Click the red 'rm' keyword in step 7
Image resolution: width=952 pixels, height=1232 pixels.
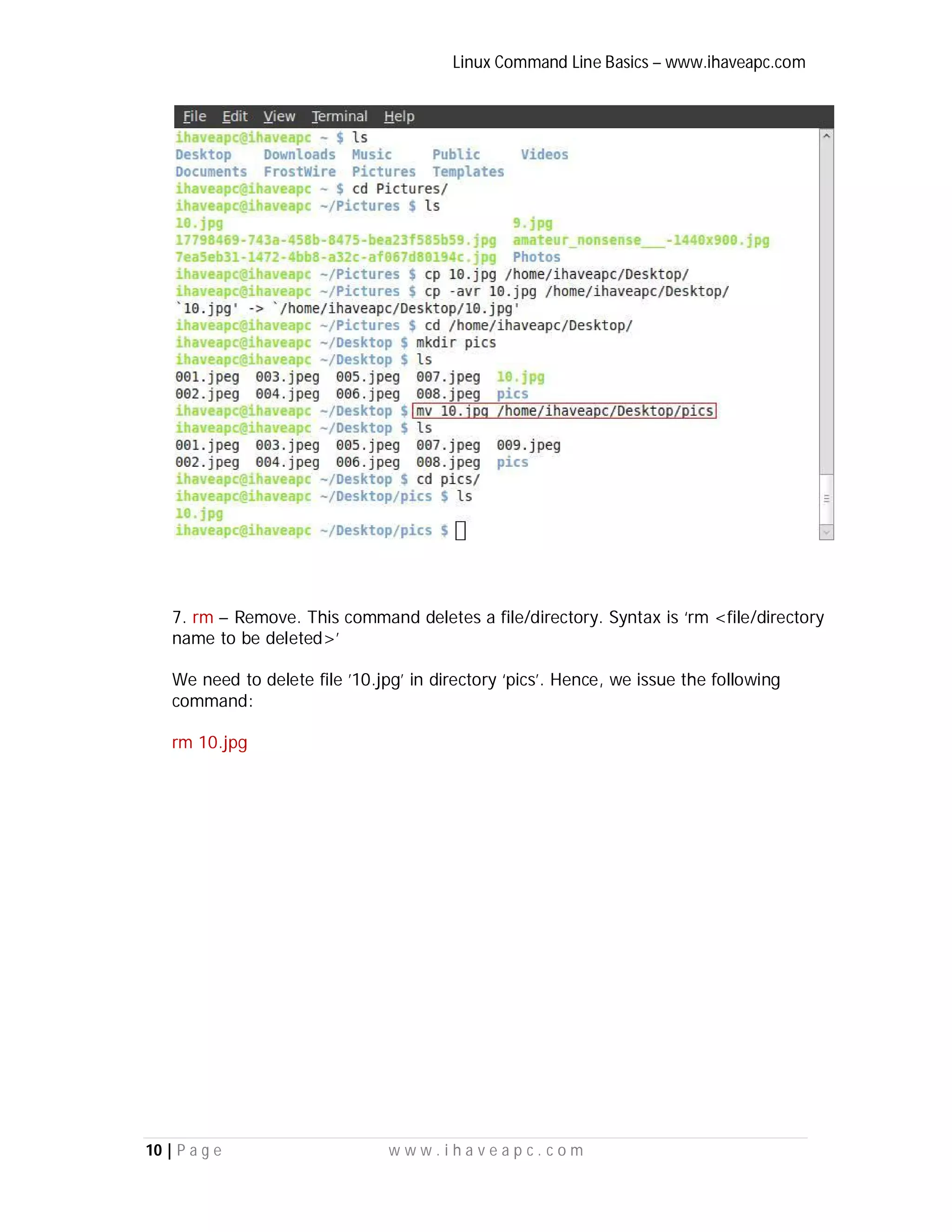pos(203,617)
